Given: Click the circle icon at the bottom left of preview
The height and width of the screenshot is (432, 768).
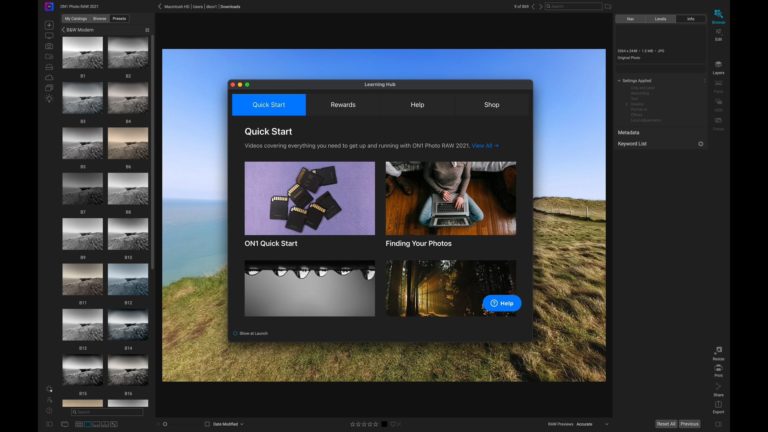Looking at the screenshot, I should (x=165, y=424).
